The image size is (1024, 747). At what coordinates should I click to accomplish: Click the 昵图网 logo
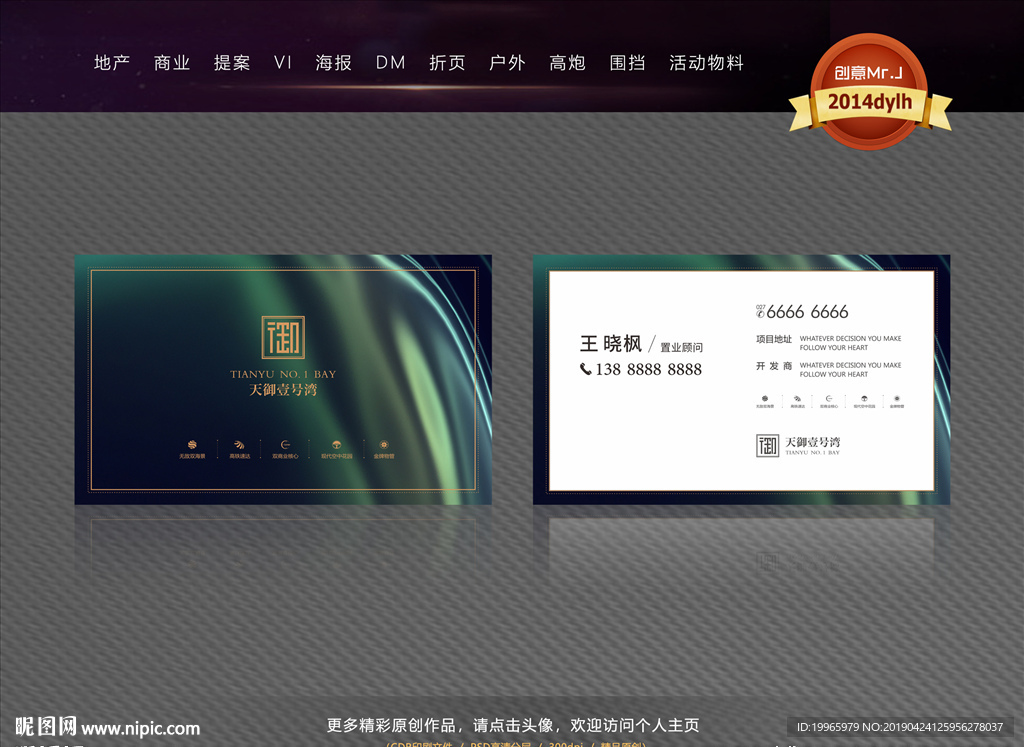[46, 726]
